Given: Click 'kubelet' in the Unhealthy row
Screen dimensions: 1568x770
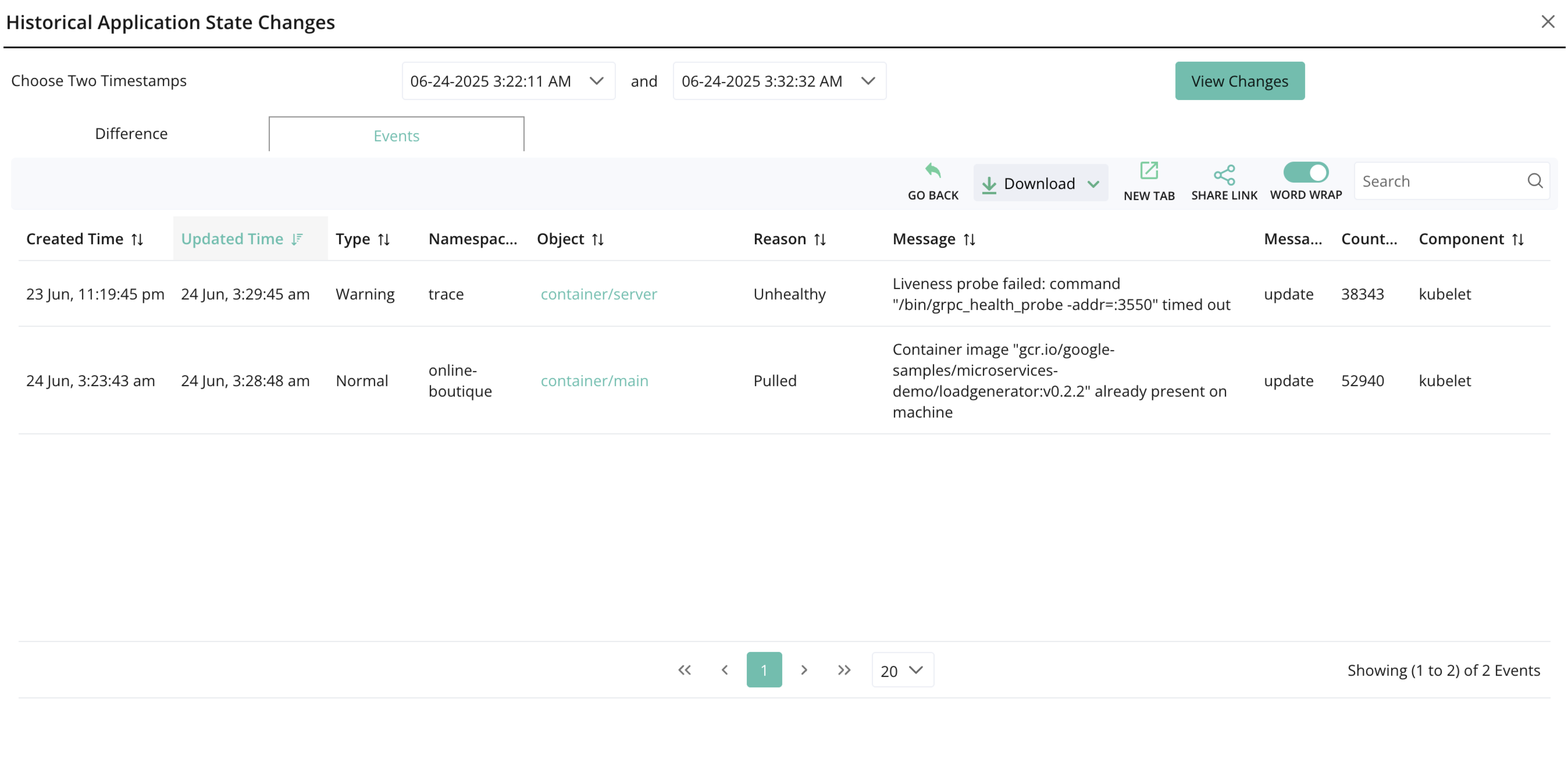Looking at the screenshot, I should [1444, 294].
